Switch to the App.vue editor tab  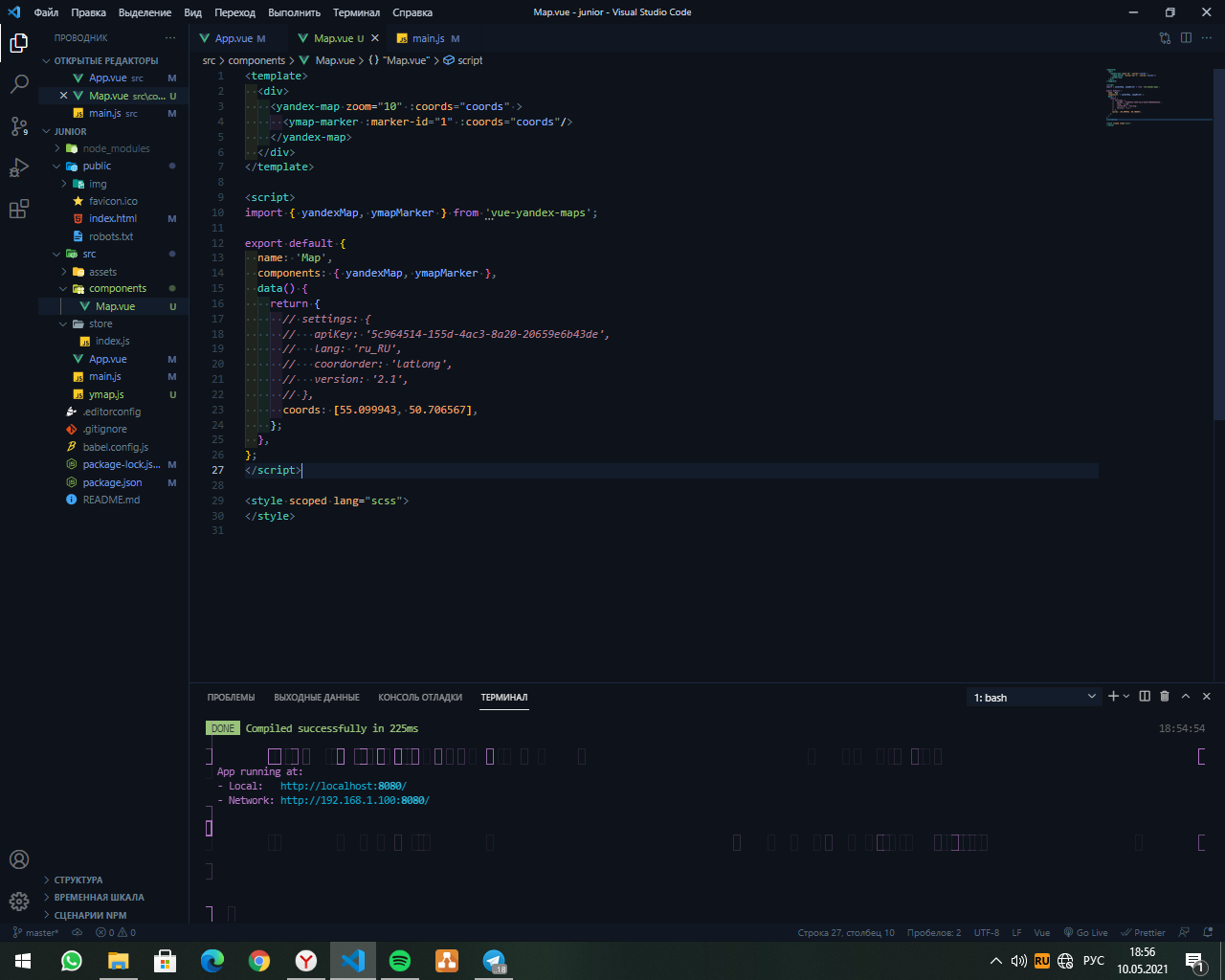coord(233,38)
